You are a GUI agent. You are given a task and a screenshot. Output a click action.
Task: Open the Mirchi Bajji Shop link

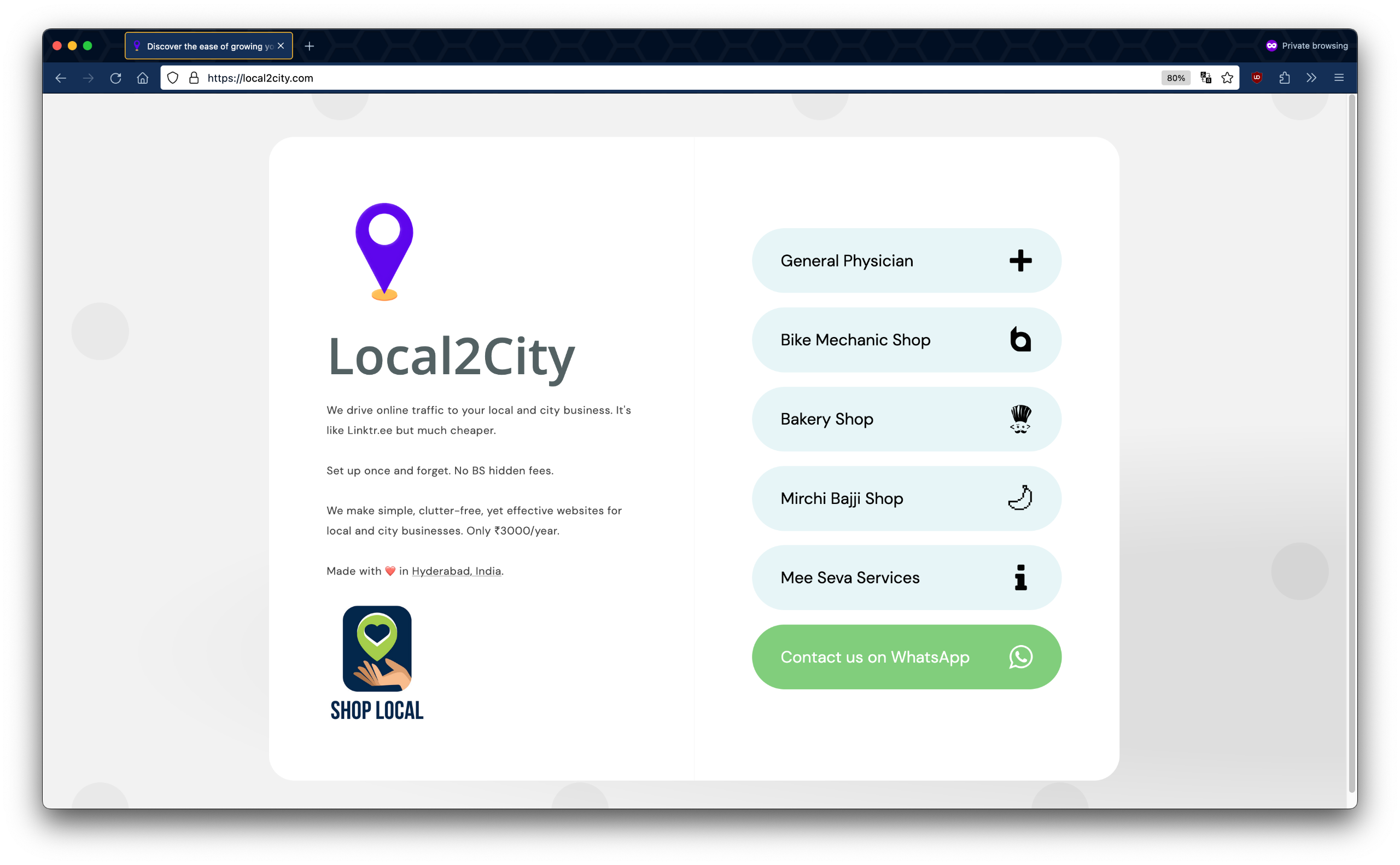coord(906,498)
